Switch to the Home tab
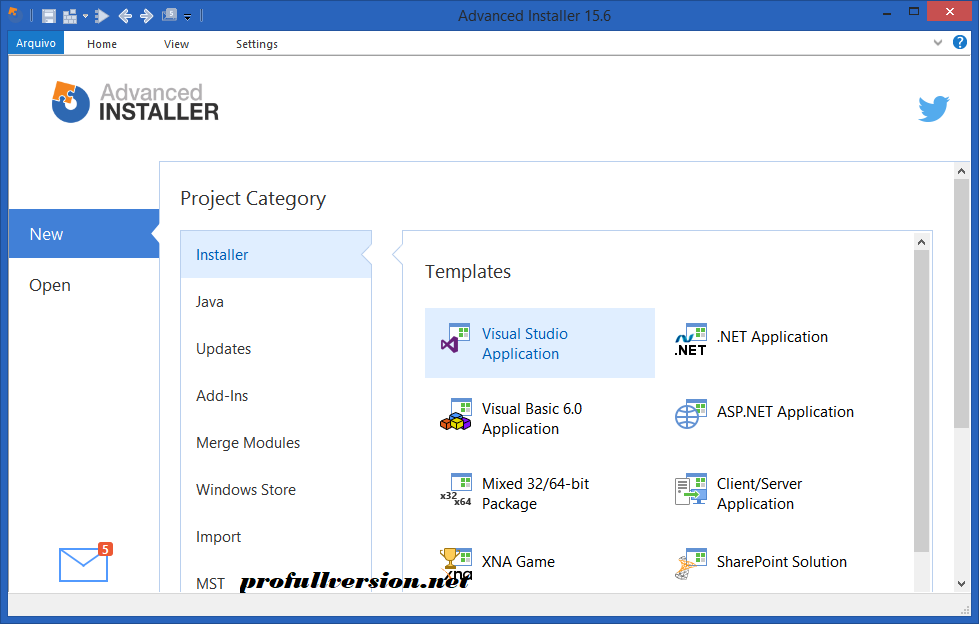Screen dimensions: 979x624 click(101, 43)
